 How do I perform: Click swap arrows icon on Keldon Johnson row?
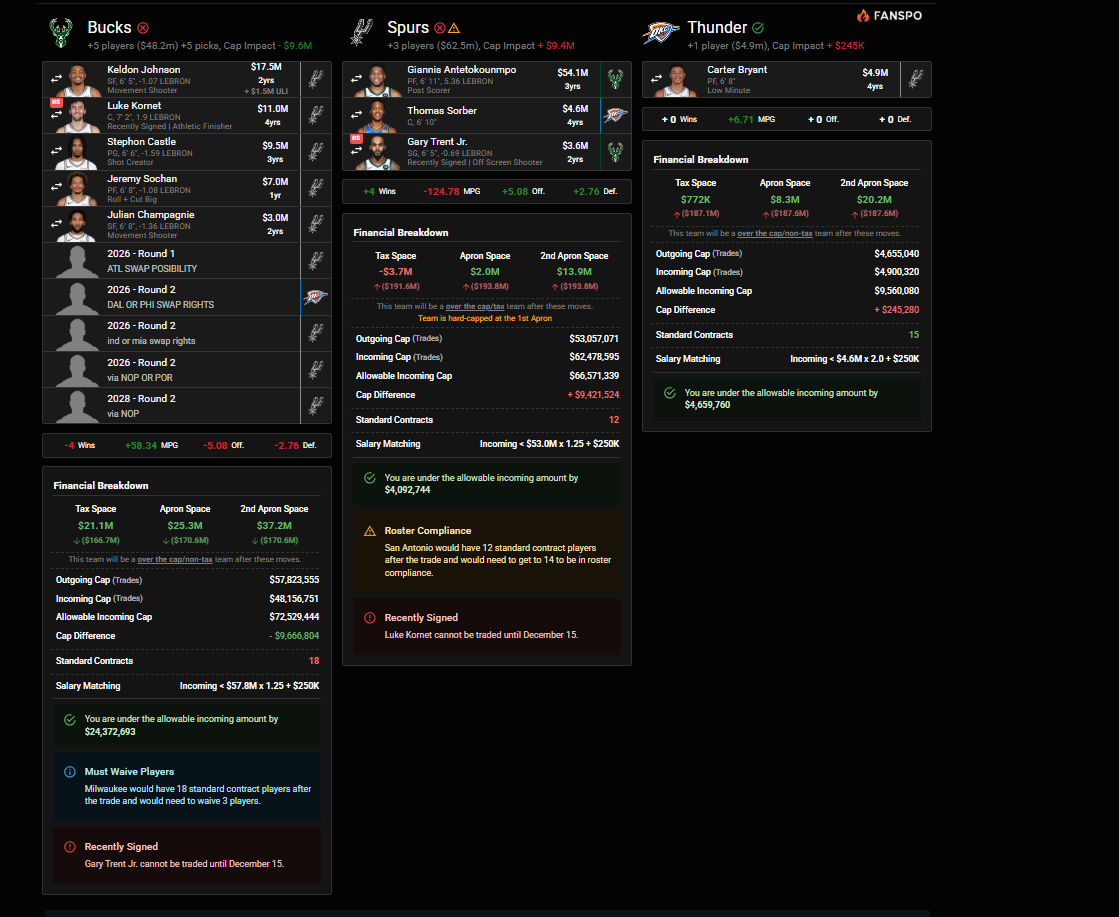coord(56,79)
